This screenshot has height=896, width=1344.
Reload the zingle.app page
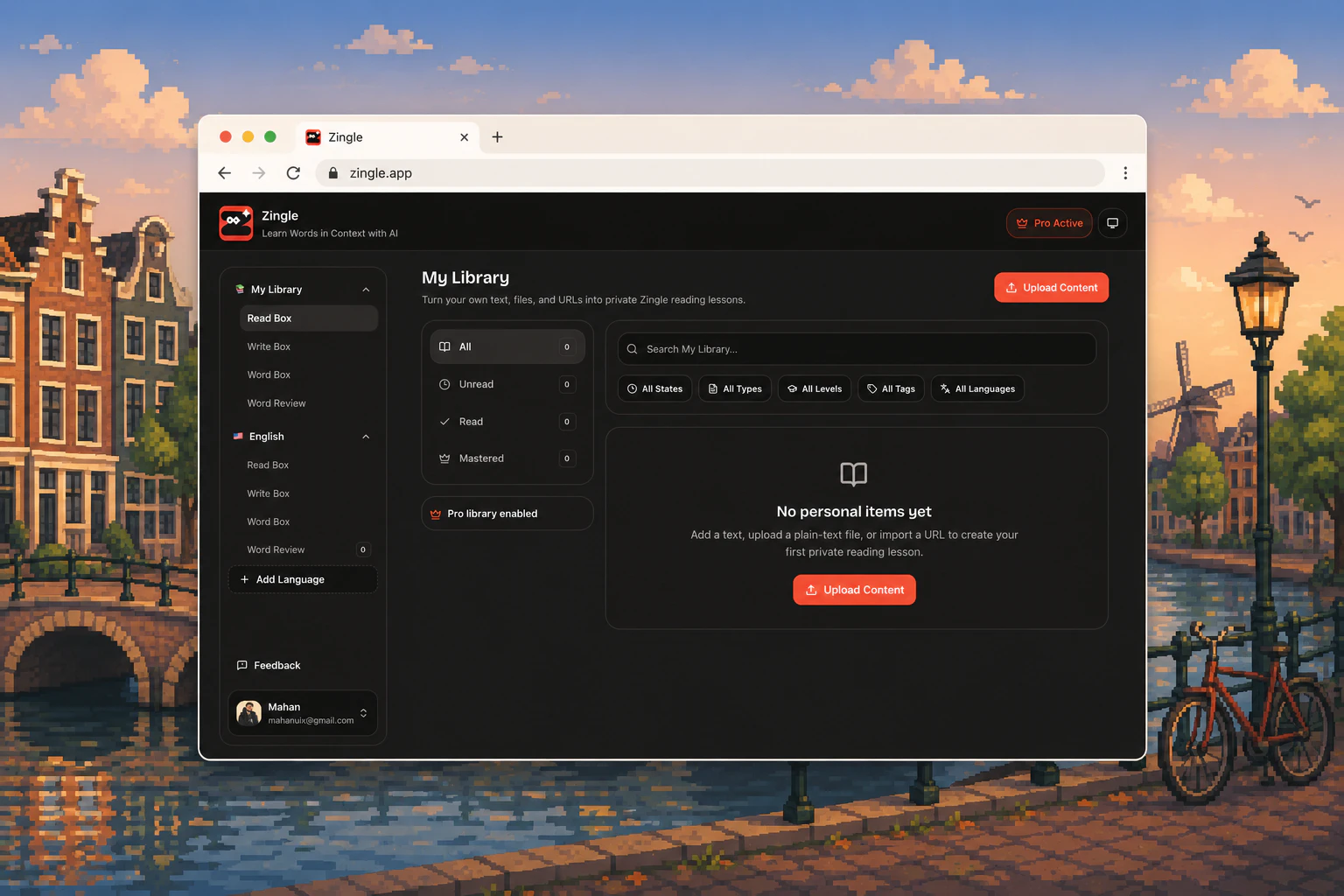[293, 173]
